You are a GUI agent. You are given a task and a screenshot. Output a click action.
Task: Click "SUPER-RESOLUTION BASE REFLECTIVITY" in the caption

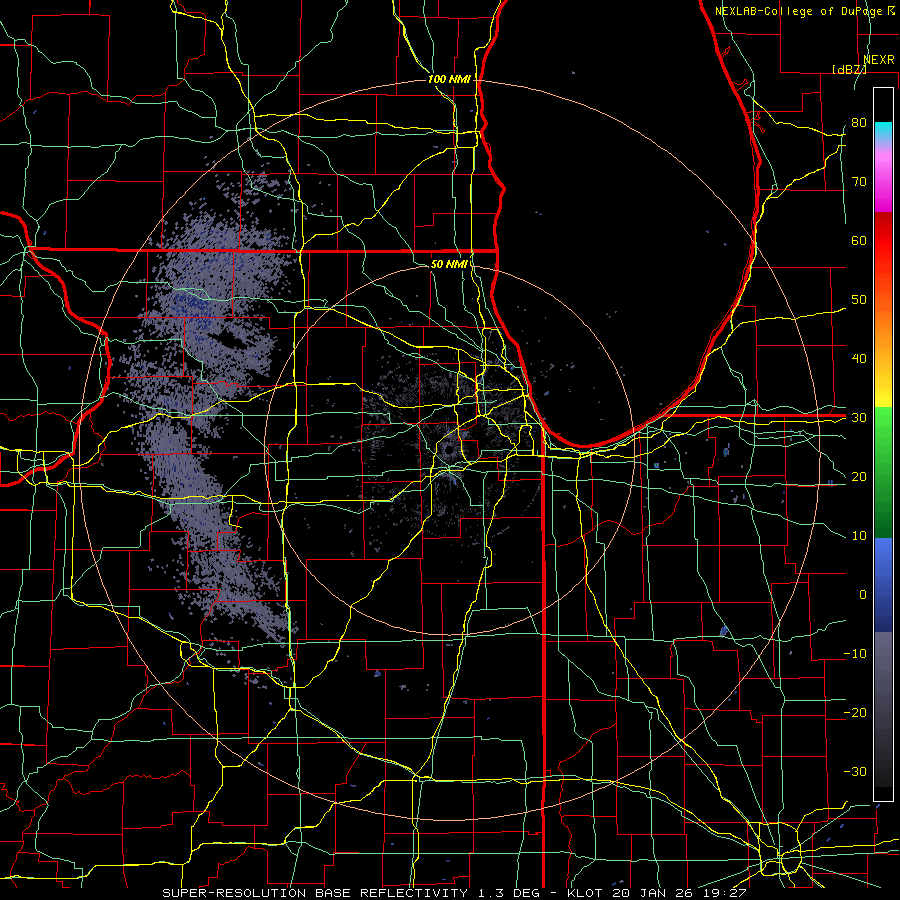[x=315, y=893]
